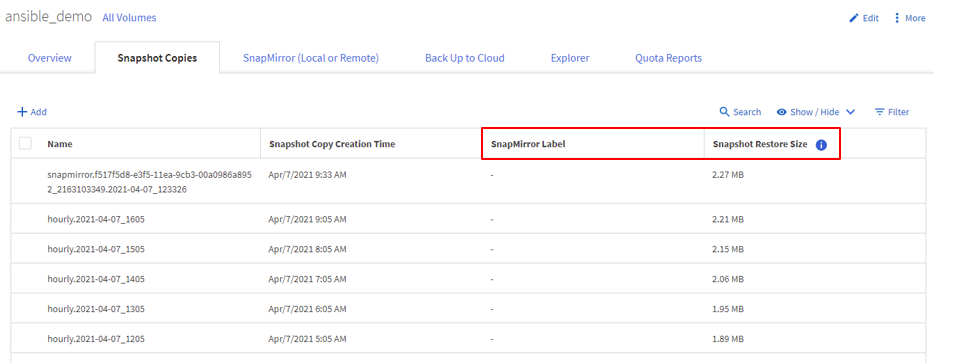Image resolution: width=962 pixels, height=363 pixels.
Task: Open the SnapMirror (Local or Remote) tab
Action: click(310, 58)
